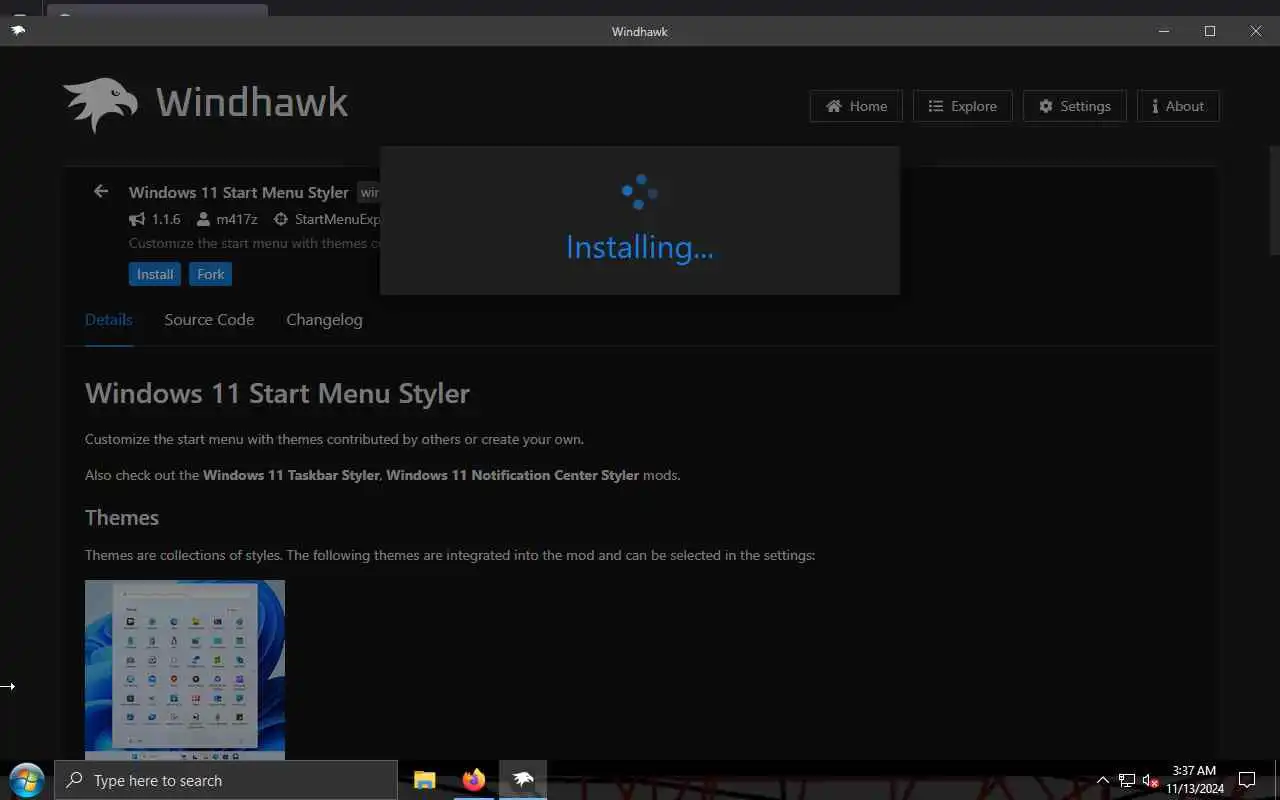The width and height of the screenshot is (1280, 800).
Task: Click the m417z author user icon
Action: tap(203, 219)
